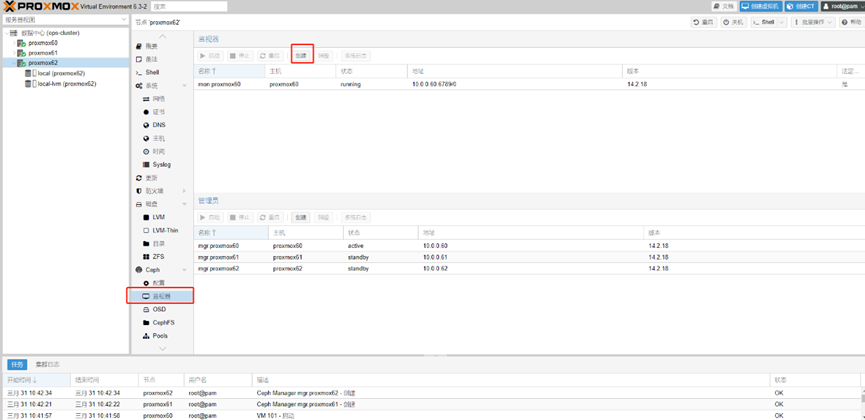The image size is (865, 420).
Task: Sort monitors by the 名称 name column
Action: point(229,71)
